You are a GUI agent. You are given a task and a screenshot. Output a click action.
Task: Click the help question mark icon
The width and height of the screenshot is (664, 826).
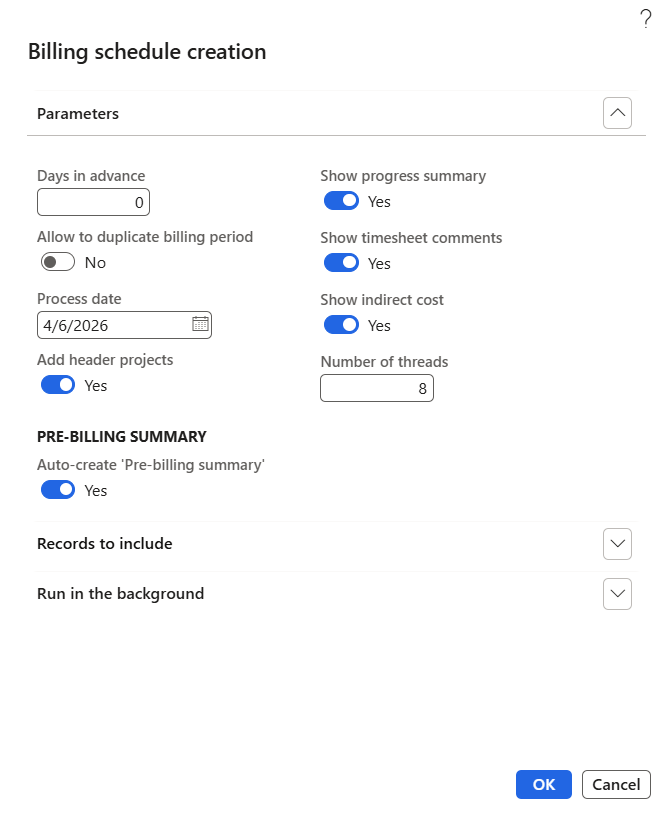pos(645,18)
